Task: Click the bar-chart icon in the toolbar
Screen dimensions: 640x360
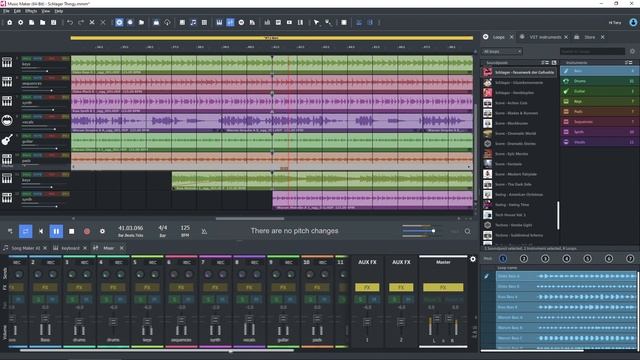Action: 267,22
